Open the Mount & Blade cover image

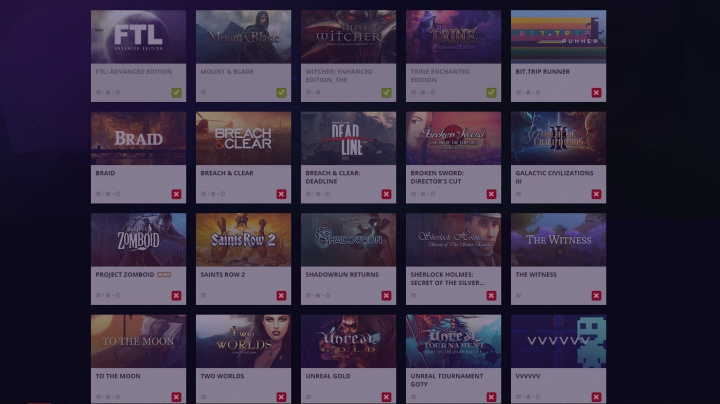tap(243, 37)
